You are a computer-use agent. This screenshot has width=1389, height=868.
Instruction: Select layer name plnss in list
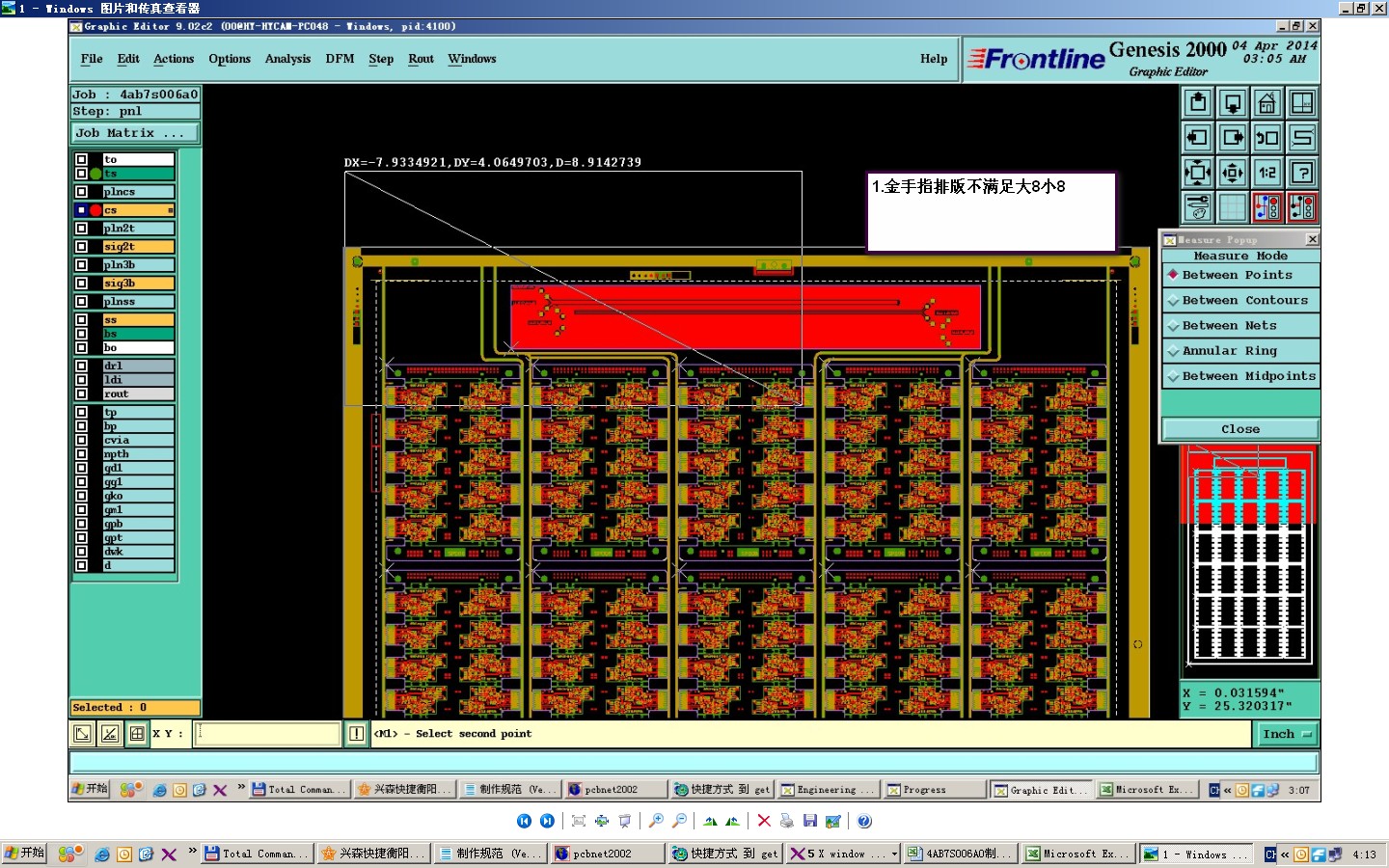tap(138, 302)
